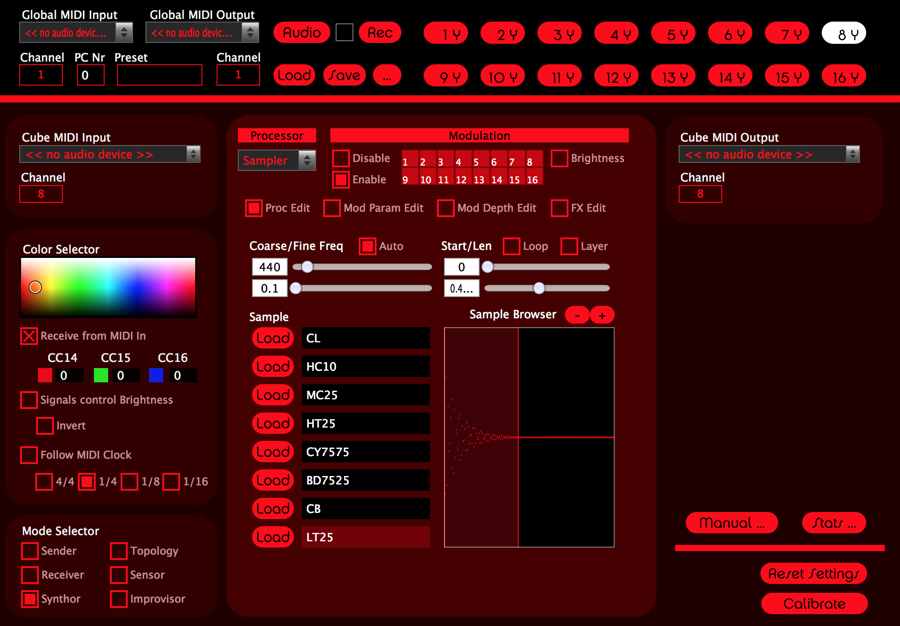Screen dimensions: 900x626
Task: Toggle the Proc Edit checkbox
Action: 254,208
